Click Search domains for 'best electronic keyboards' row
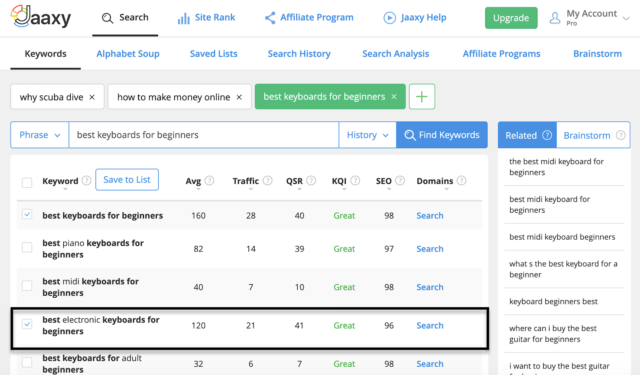This screenshot has width=640, height=375. [430, 325]
